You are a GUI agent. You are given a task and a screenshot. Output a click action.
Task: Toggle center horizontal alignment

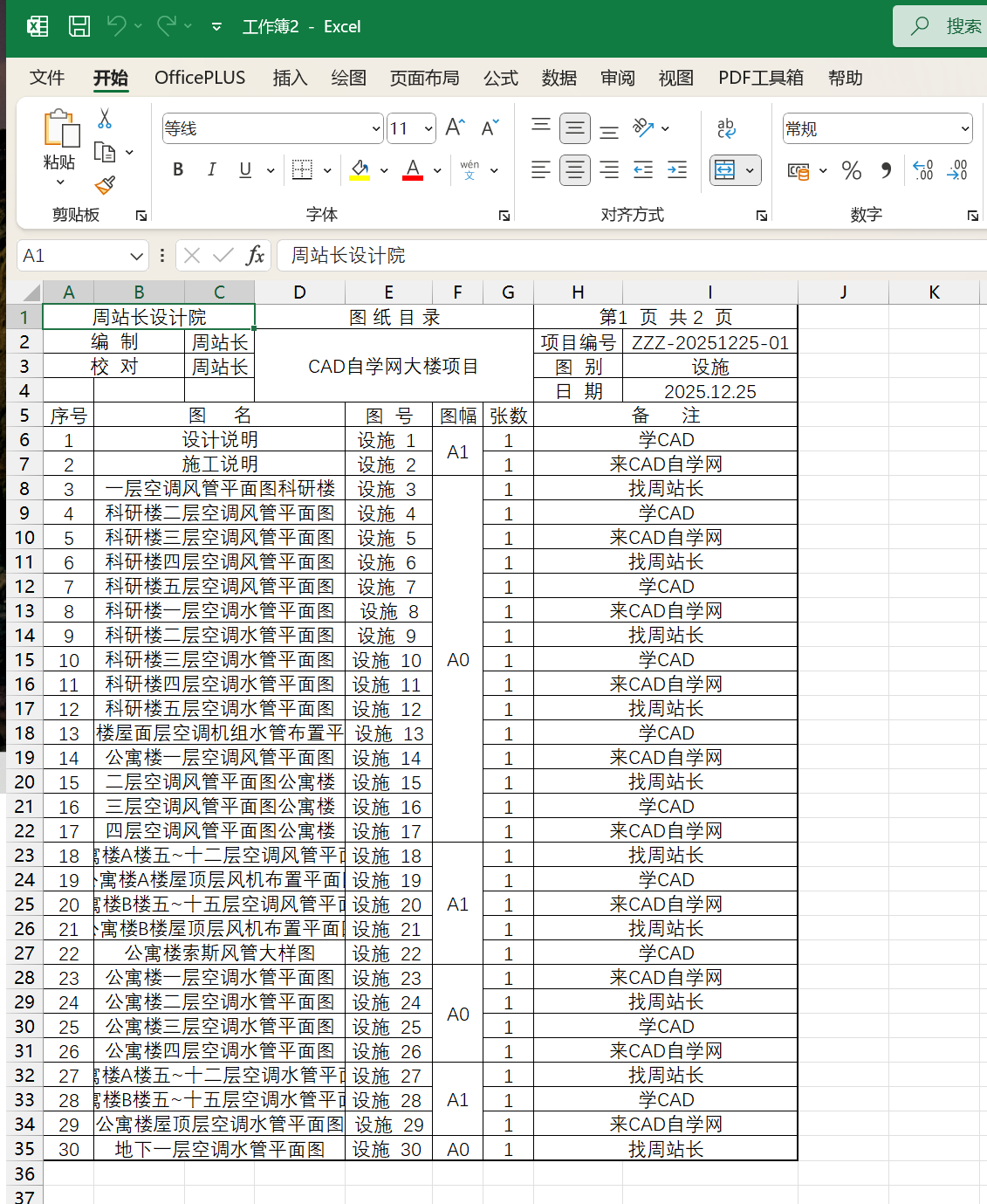click(x=575, y=170)
